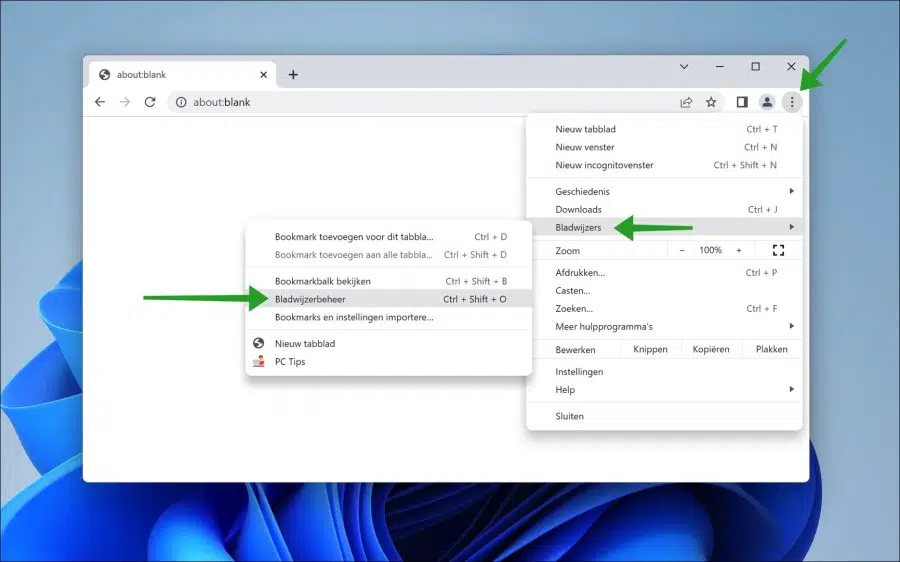The width and height of the screenshot is (900, 562).
Task: Select Nieuw venster menu item
Action: (x=664, y=147)
